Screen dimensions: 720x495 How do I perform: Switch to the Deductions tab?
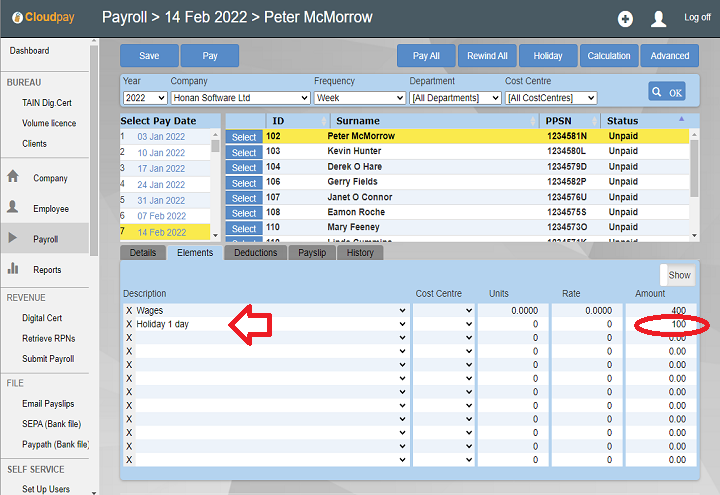click(255, 253)
